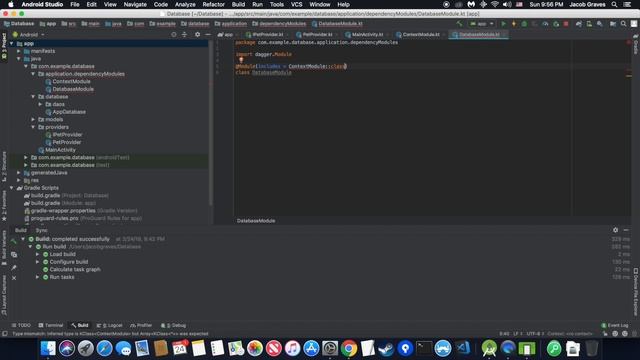Viewport: 640px width, 360px height.
Task: Click the Spotlight search icon in menu bar
Action: click(614, 4)
